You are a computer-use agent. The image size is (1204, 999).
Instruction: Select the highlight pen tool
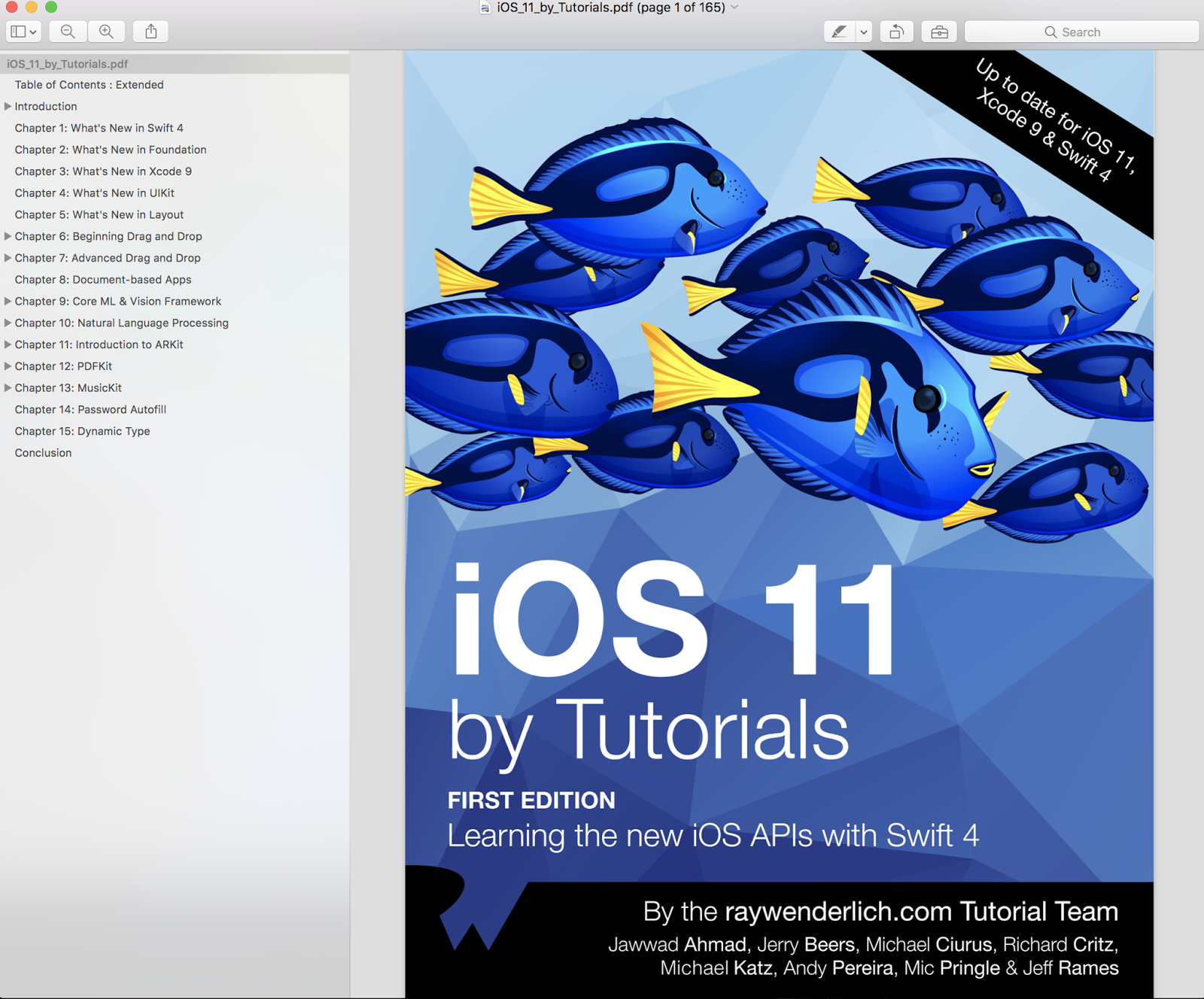click(x=839, y=32)
